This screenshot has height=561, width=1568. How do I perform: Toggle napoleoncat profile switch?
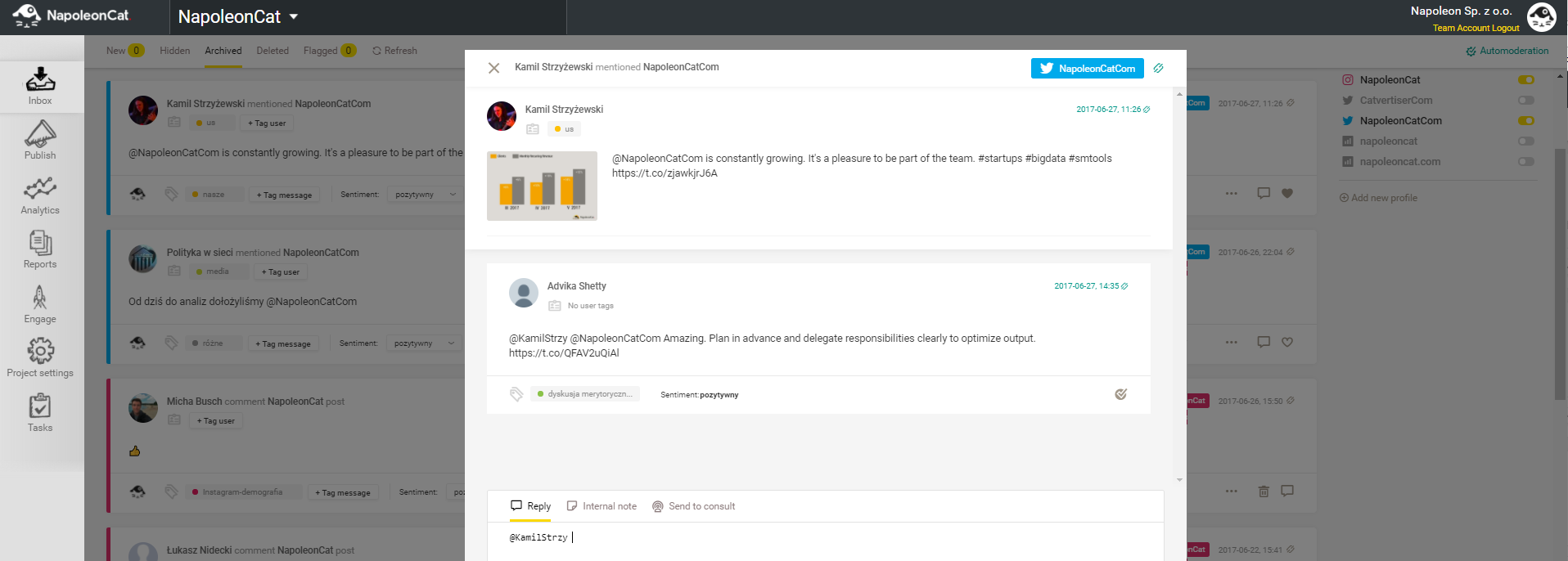click(1525, 141)
